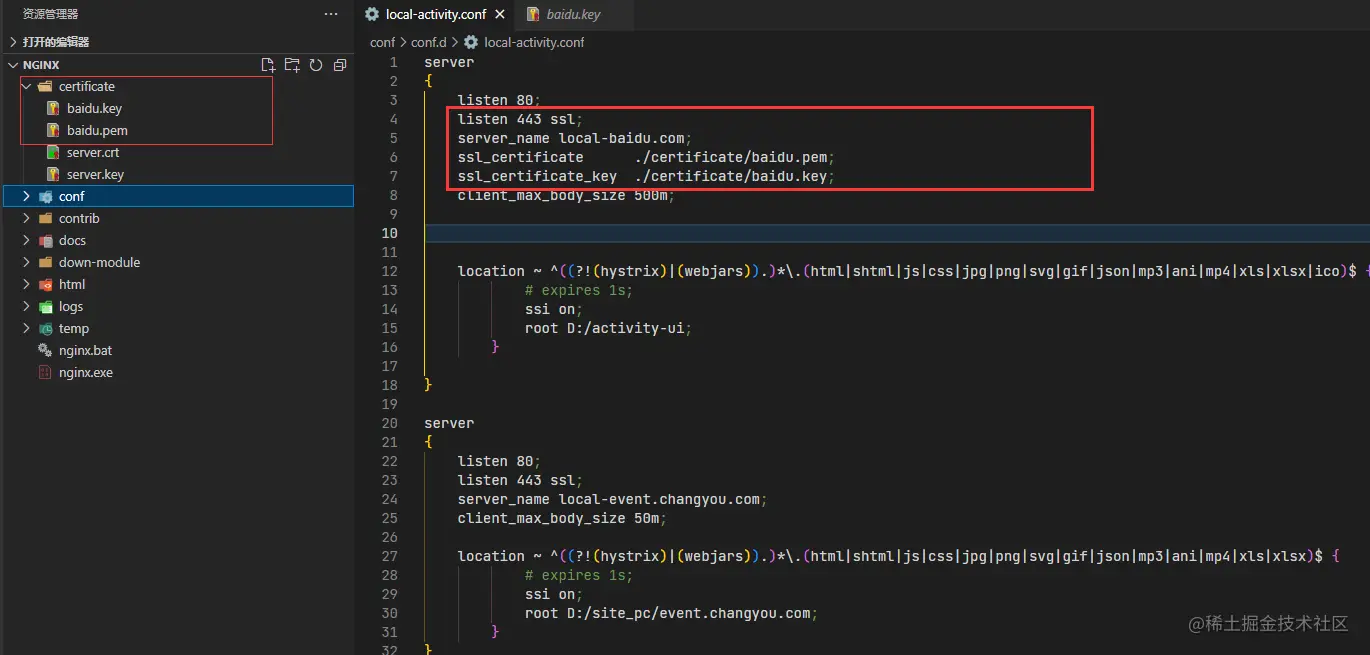Click the down-module folder icon
The width and height of the screenshot is (1370, 655).
pyautogui.click(x=45, y=262)
